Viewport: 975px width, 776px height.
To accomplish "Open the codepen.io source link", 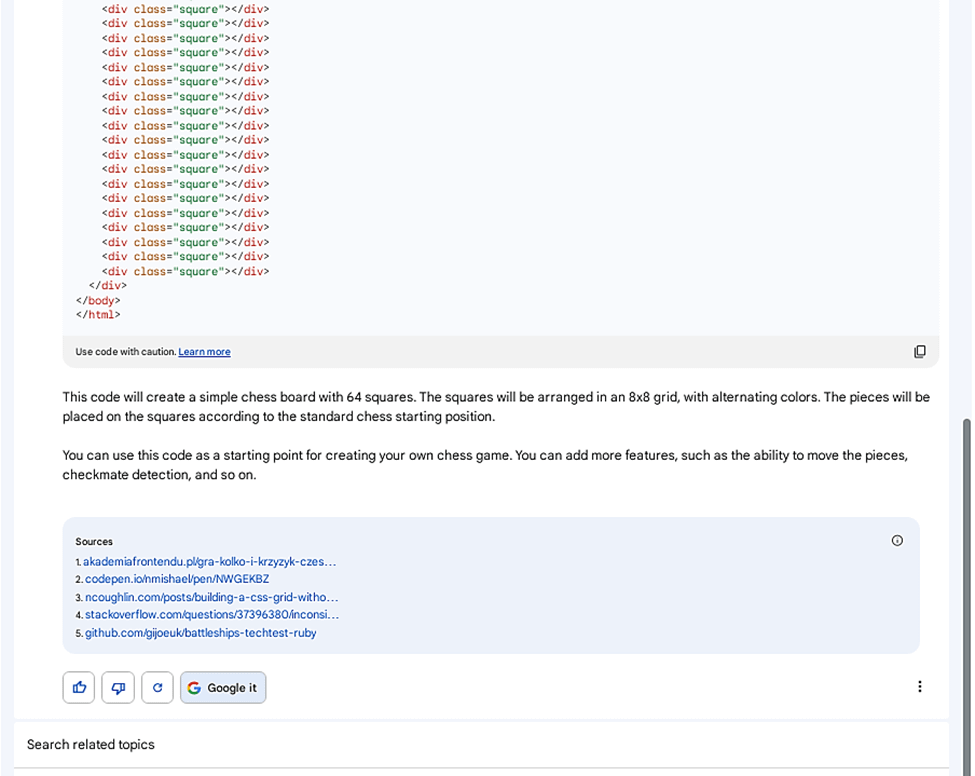I will click(177, 579).
